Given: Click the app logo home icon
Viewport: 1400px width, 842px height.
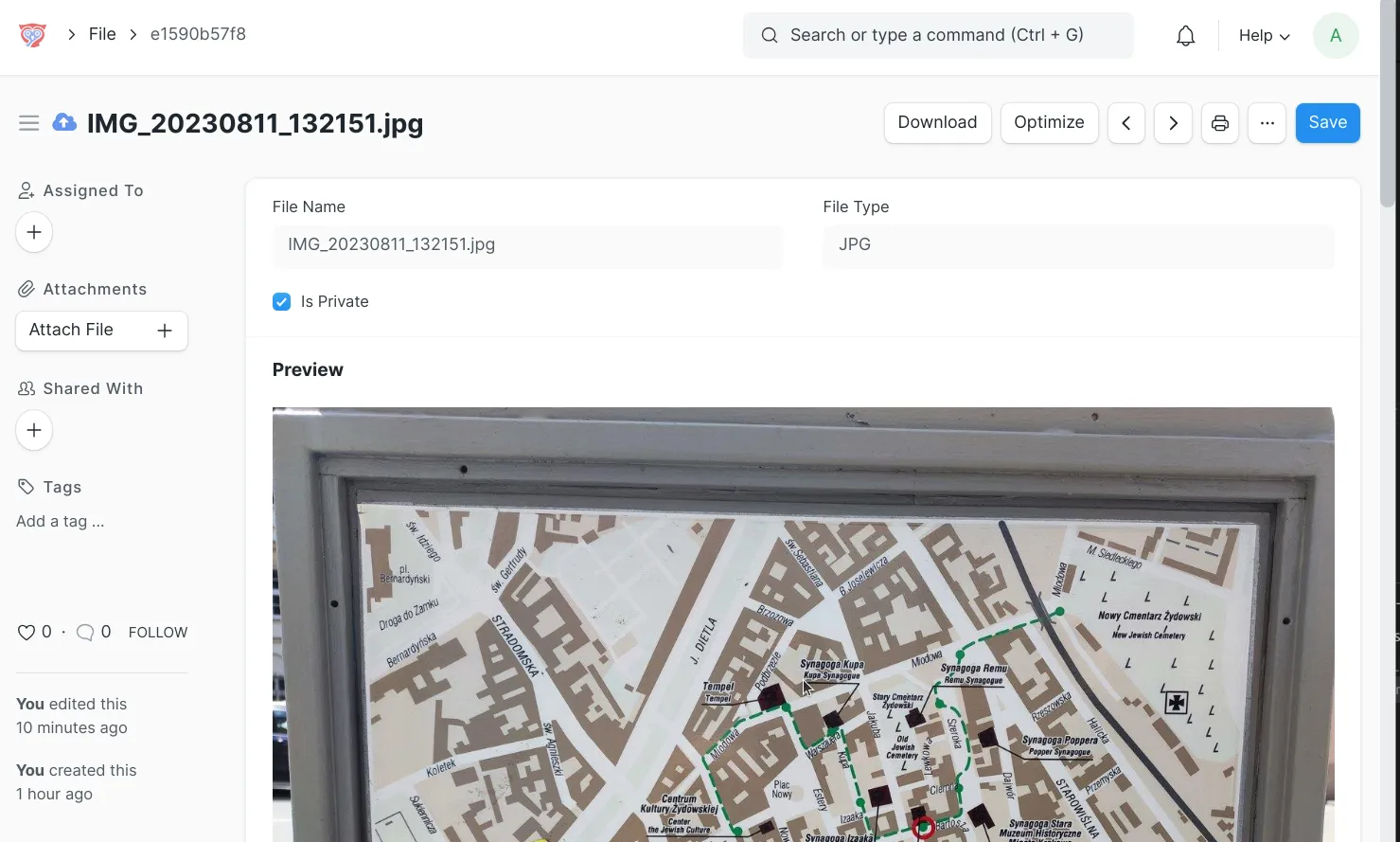Looking at the screenshot, I should (x=32, y=35).
